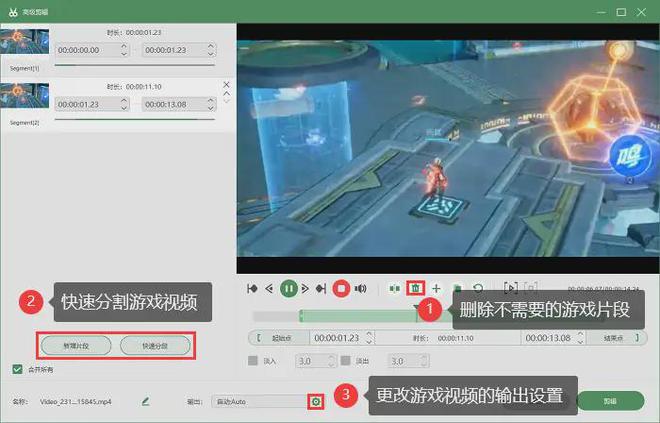Click the Segment[2] label
660x423 pixels.
24,122
